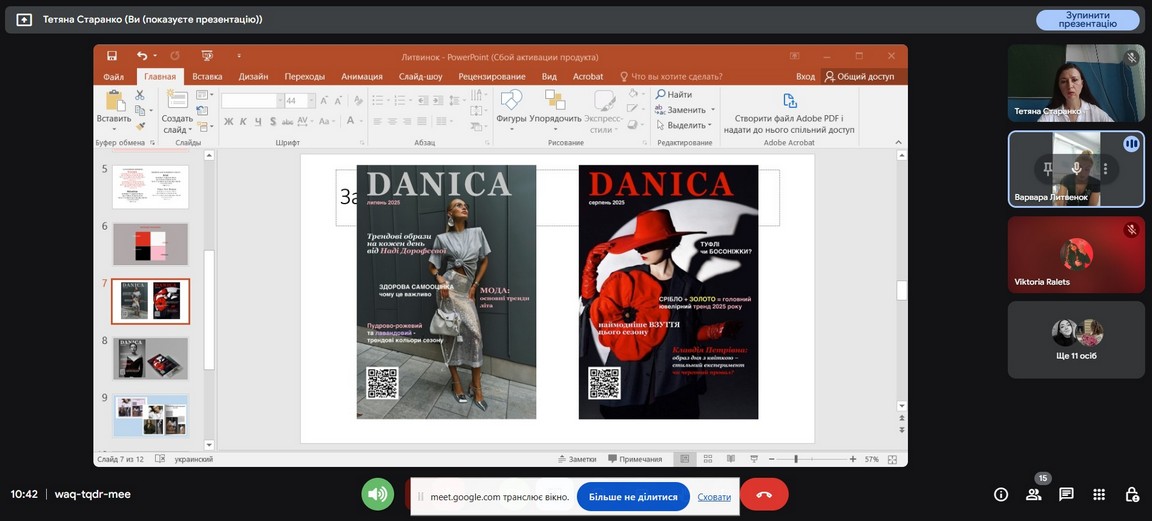Open the Упорядочить arrange menu
Screen dimensions: 1152x521
click(555, 112)
